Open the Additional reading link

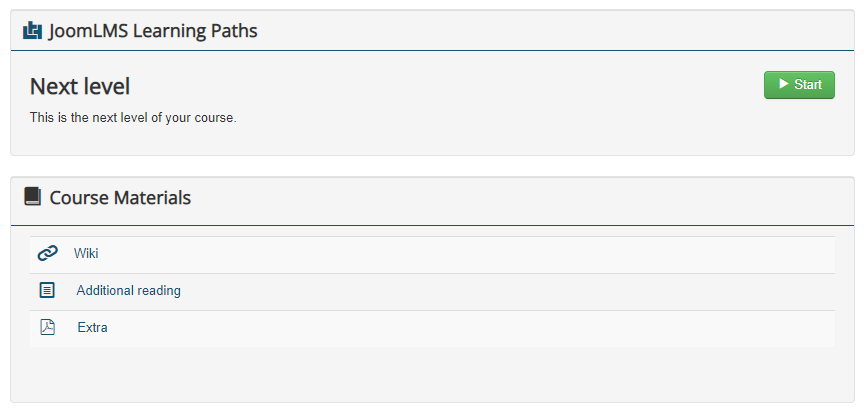click(128, 290)
